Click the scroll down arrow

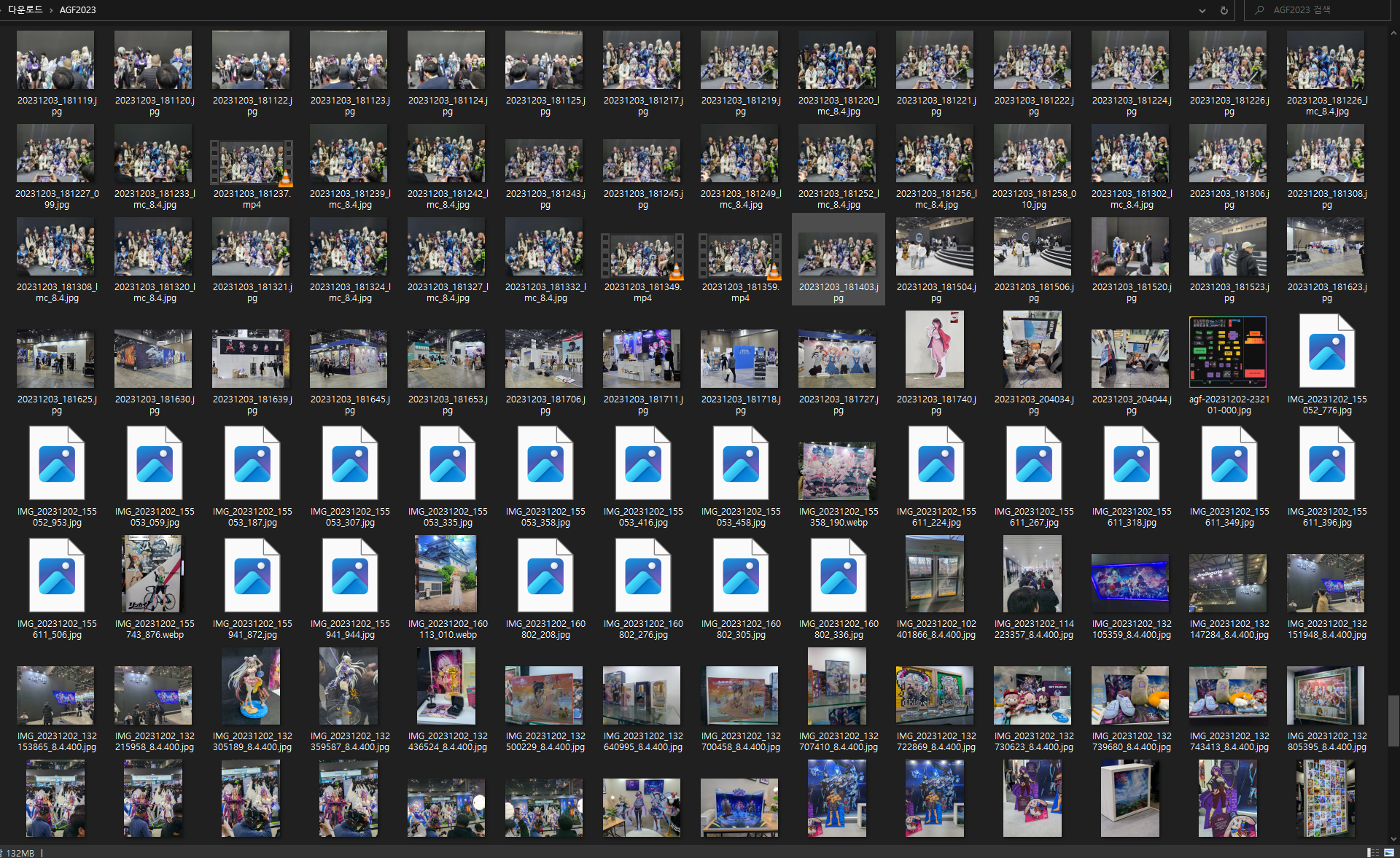coord(1394,839)
